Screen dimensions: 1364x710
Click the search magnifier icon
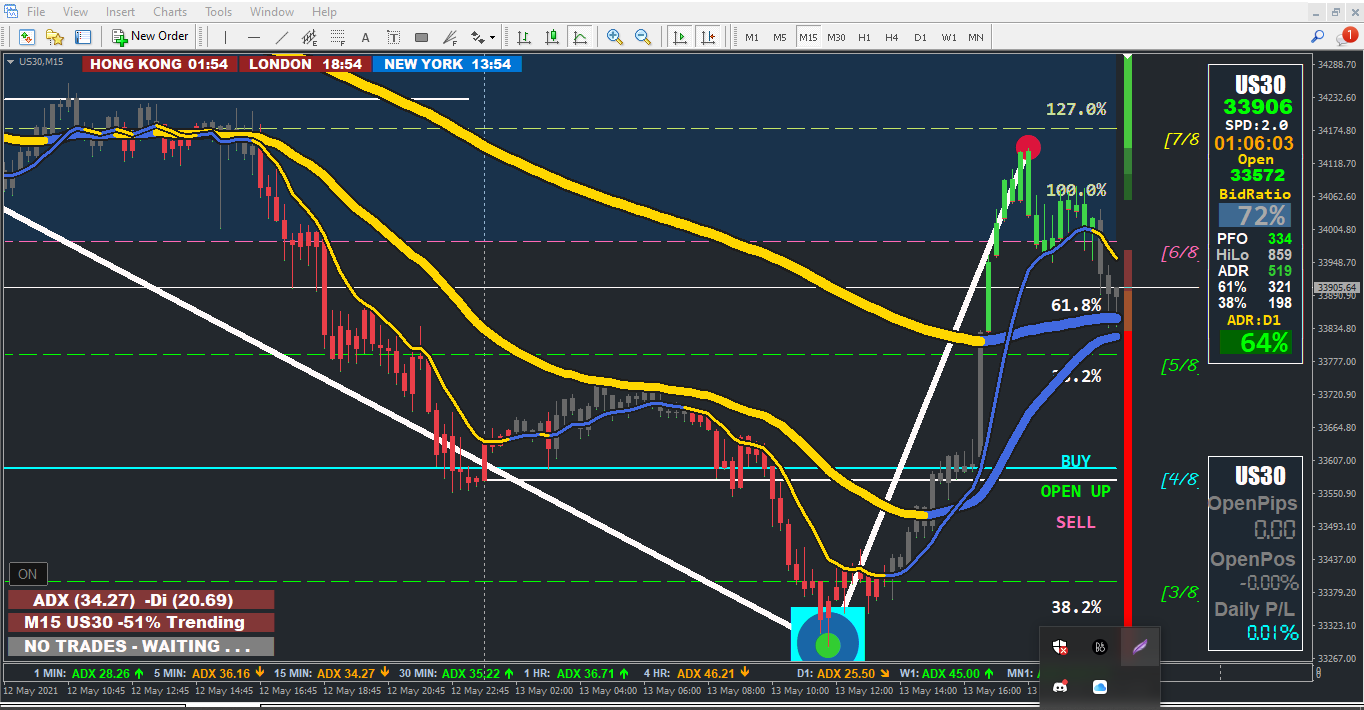click(x=1318, y=37)
